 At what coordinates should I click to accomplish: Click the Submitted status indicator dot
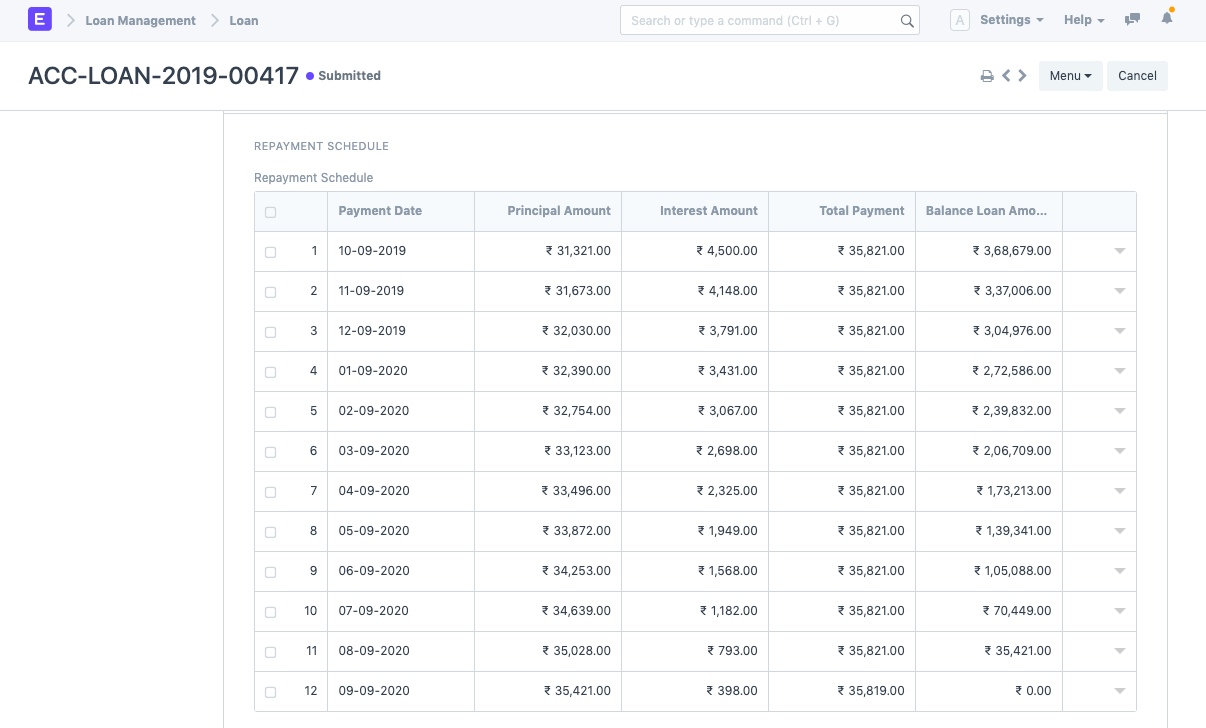[x=310, y=75]
